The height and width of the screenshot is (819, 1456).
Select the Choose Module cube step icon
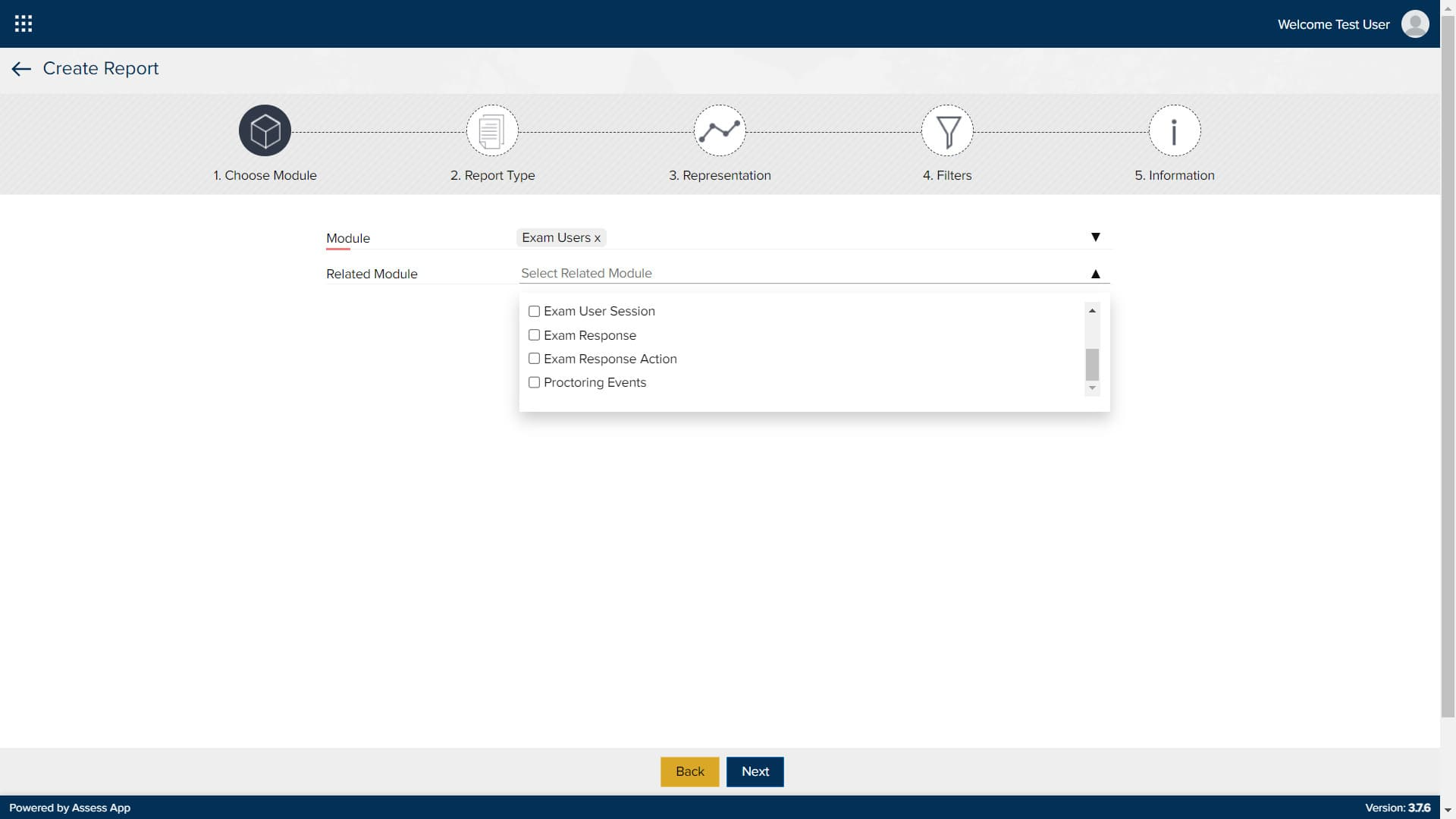265,130
